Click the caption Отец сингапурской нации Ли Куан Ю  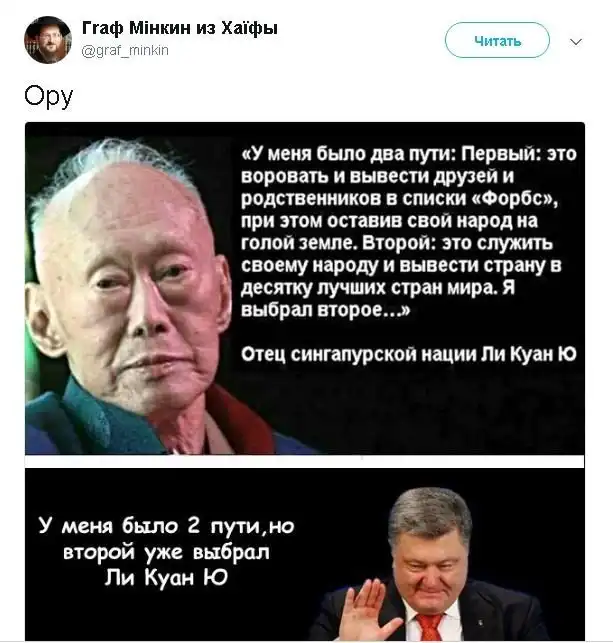pos(409,353)
